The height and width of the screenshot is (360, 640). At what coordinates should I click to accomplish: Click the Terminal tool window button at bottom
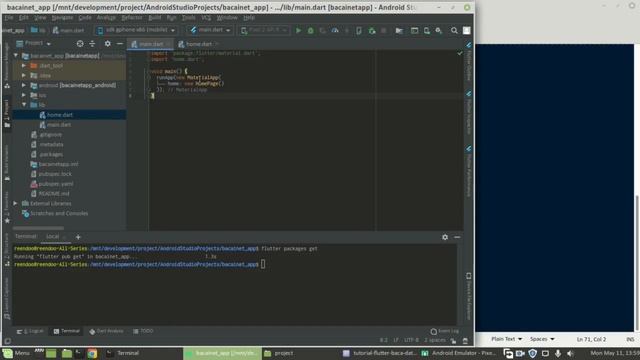[x=67, y=331]
